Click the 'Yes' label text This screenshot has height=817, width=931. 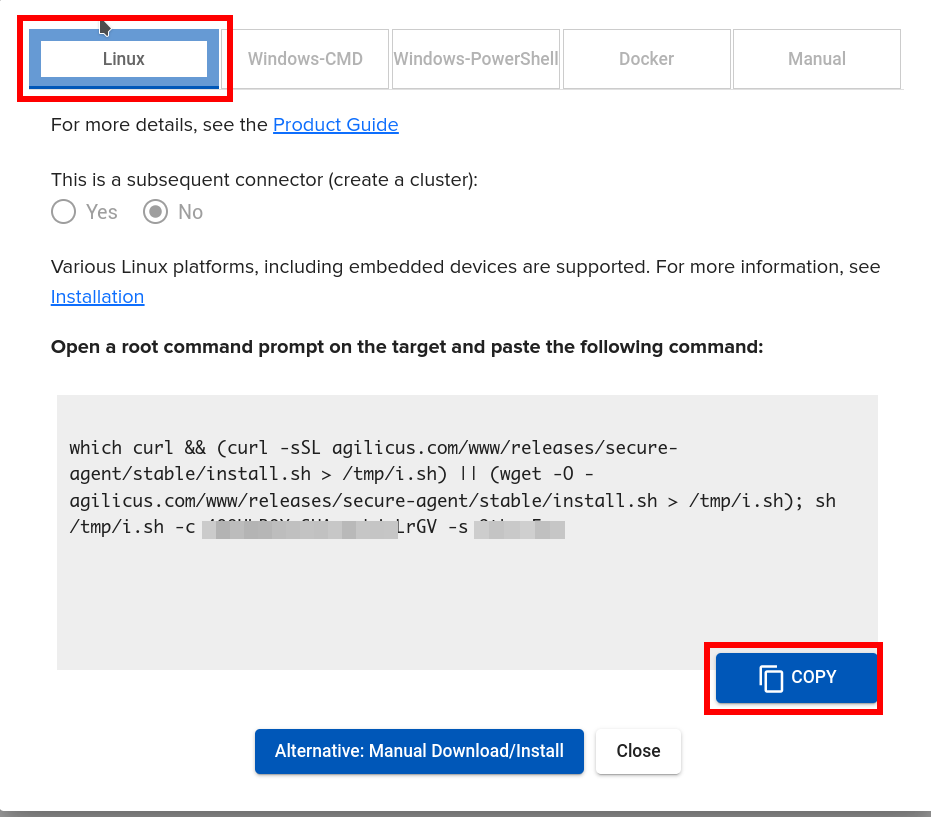point(102,212)
